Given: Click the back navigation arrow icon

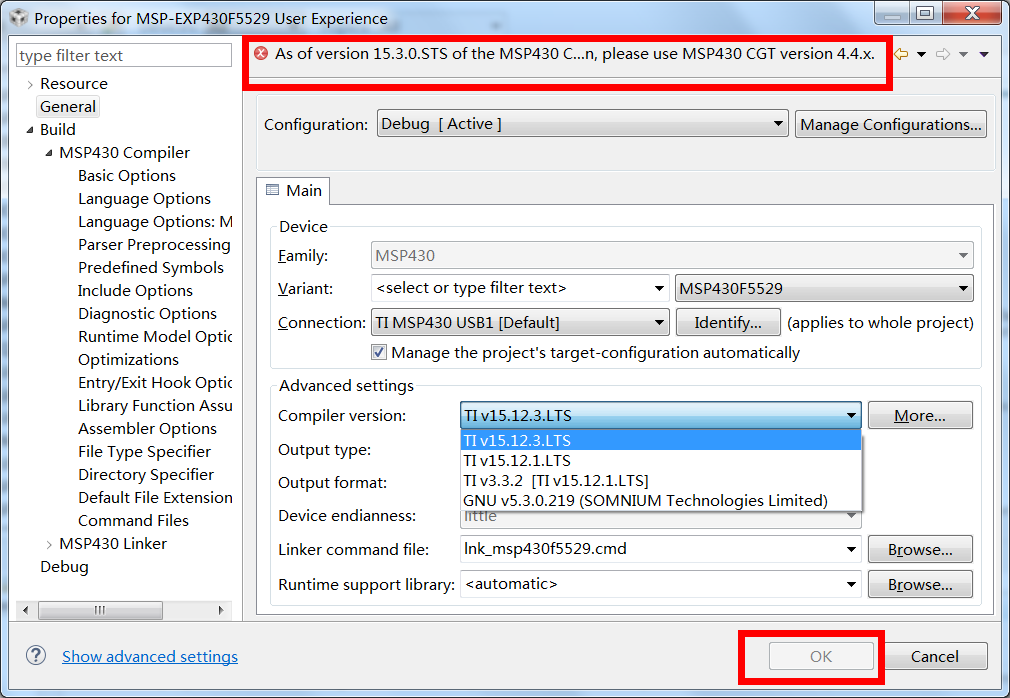Looking at the screenshot, I should [902, 54].
